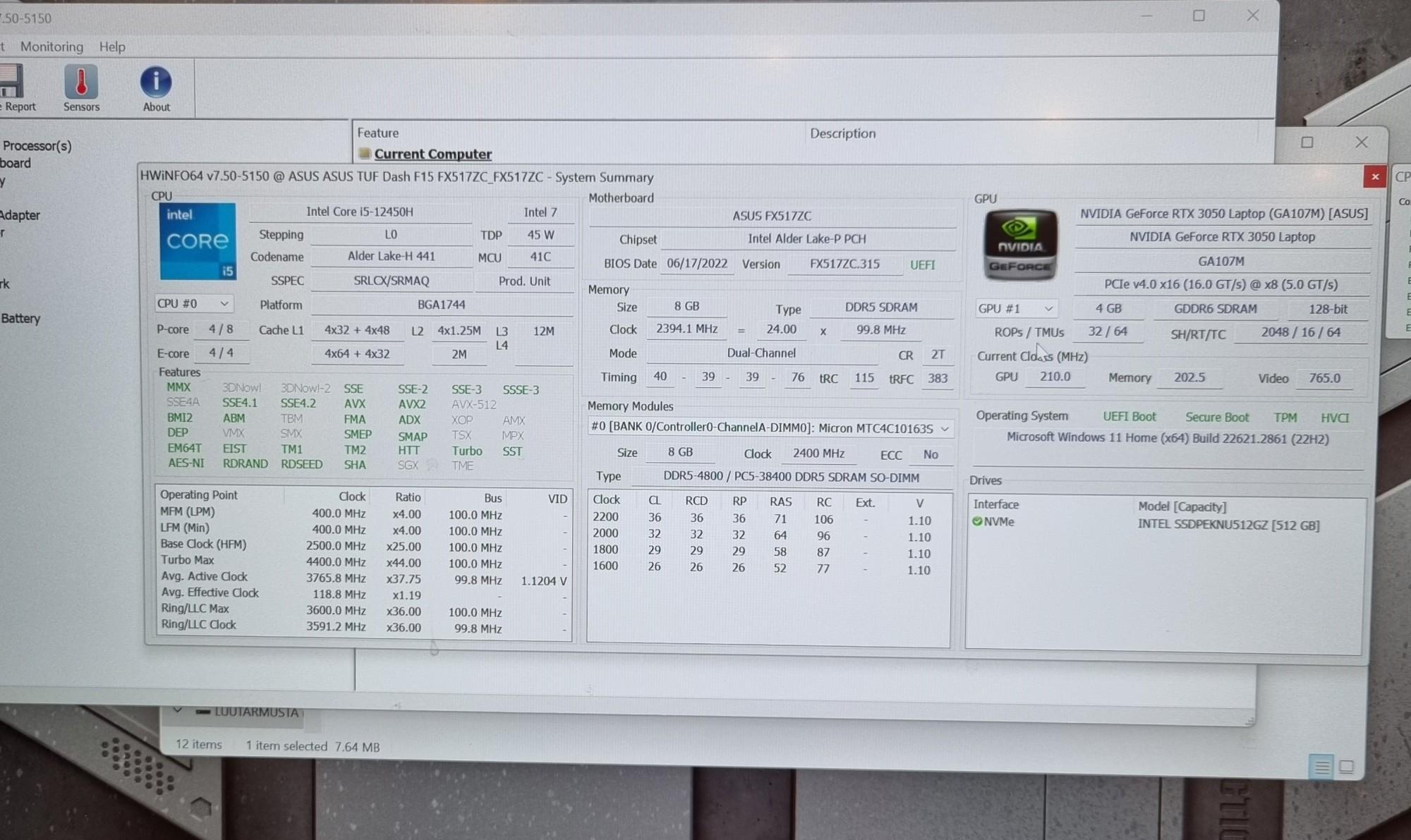
Task: Click the Intel Core i5-12450H name field
Action: click(360, 212)
